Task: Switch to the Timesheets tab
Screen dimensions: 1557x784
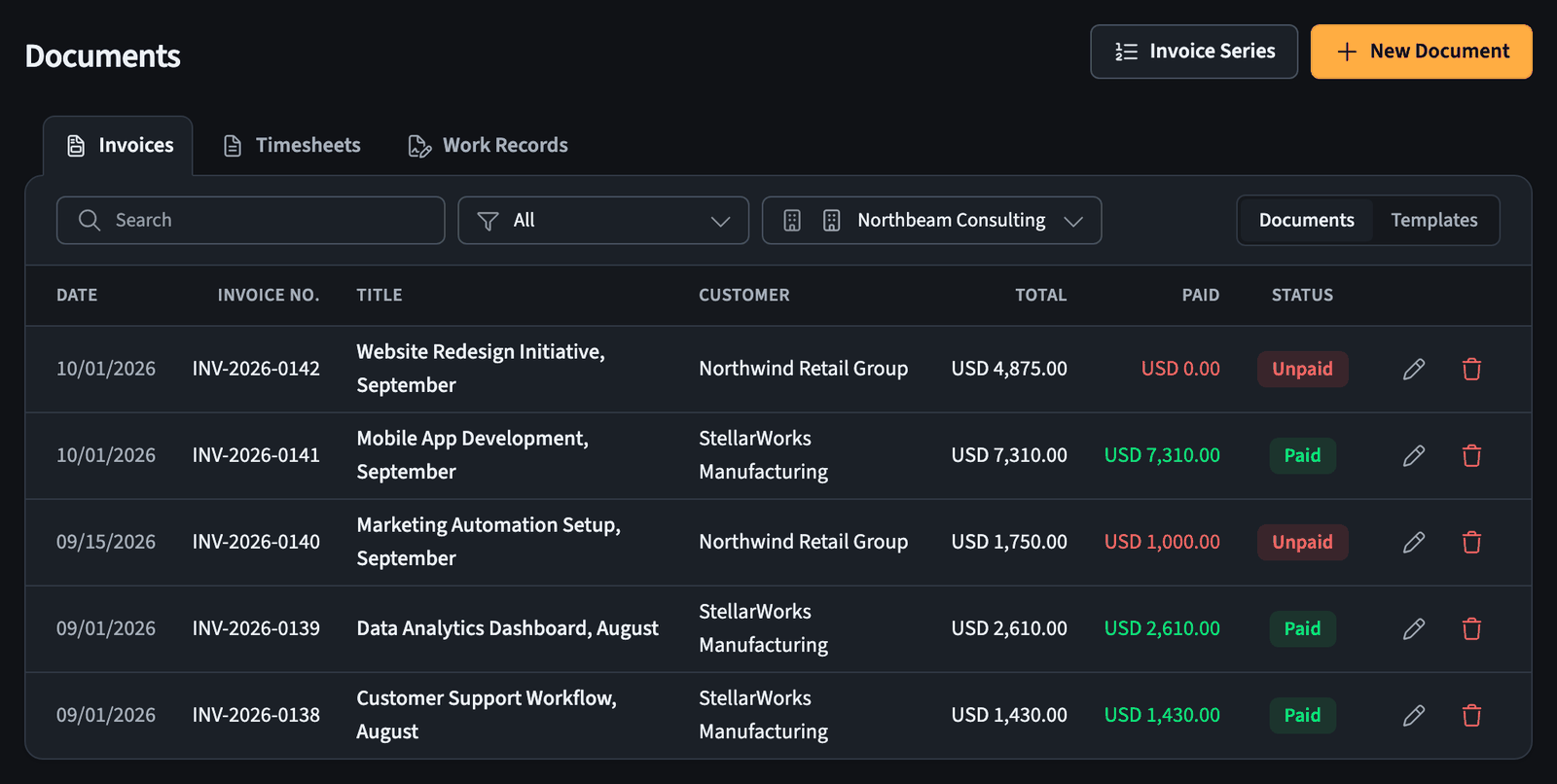Action: click(292, 146)
